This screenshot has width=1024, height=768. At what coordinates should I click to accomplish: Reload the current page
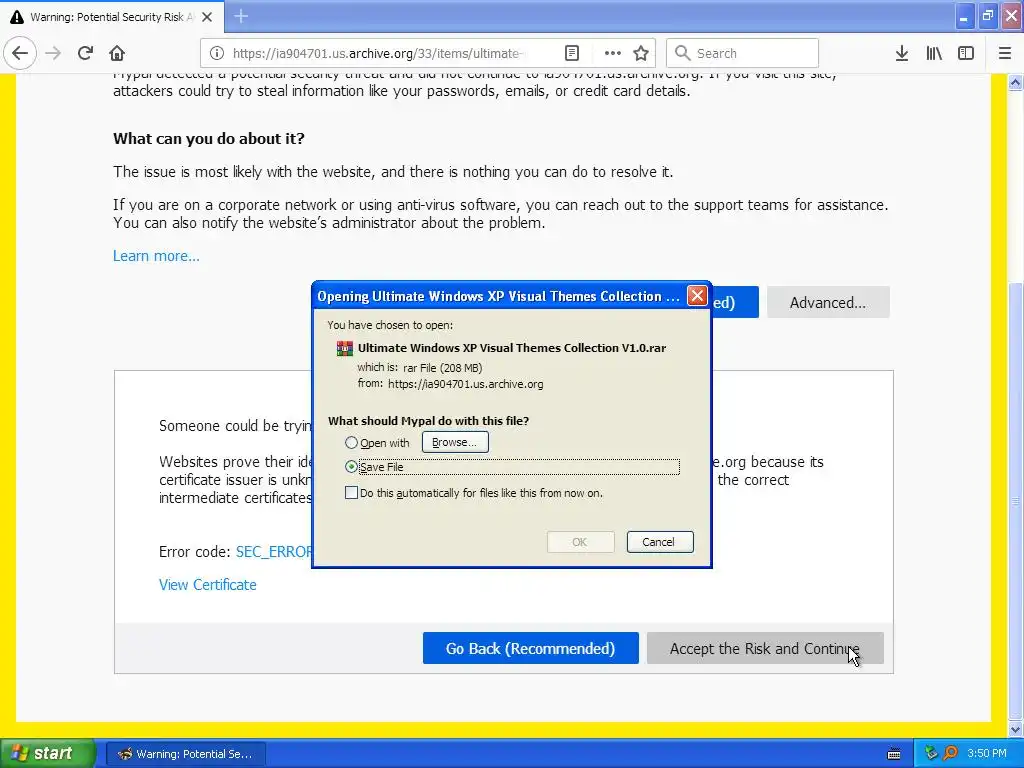click(x=85, y=53)
